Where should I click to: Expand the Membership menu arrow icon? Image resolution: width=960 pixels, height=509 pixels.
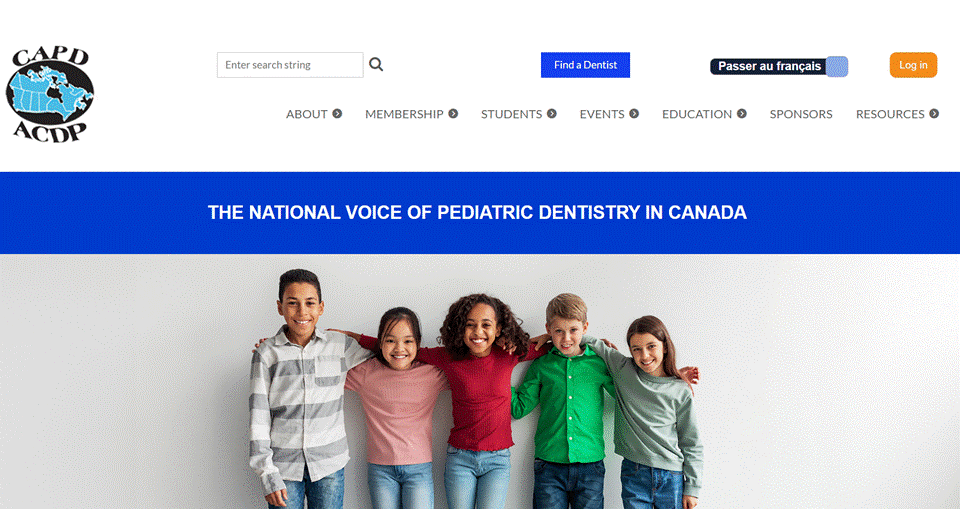(453, 113)
